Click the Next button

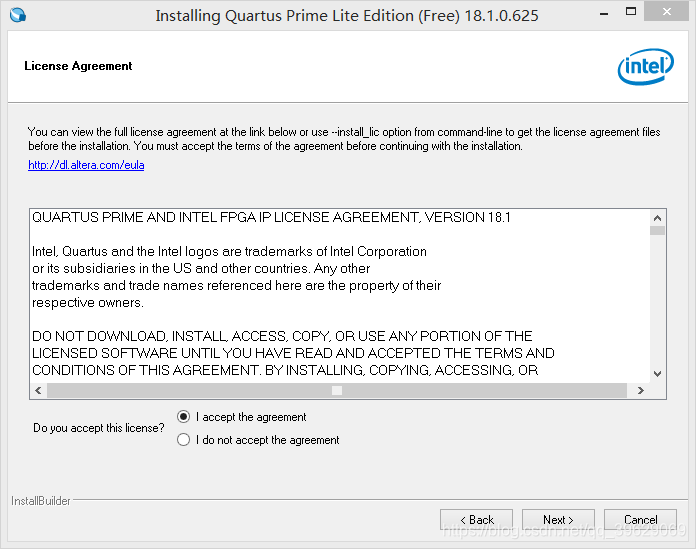[558, 519]
